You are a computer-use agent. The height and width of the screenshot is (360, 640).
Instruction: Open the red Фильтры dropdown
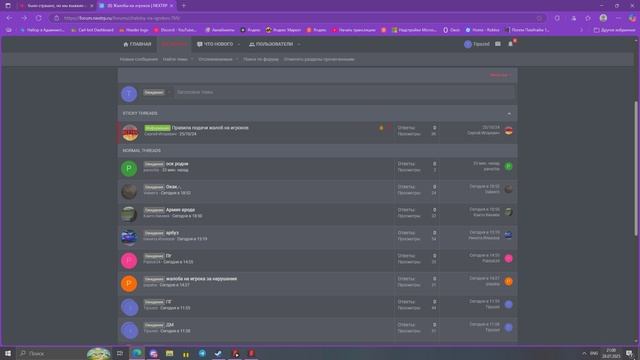pyautogui.click(x=500, y=75)
